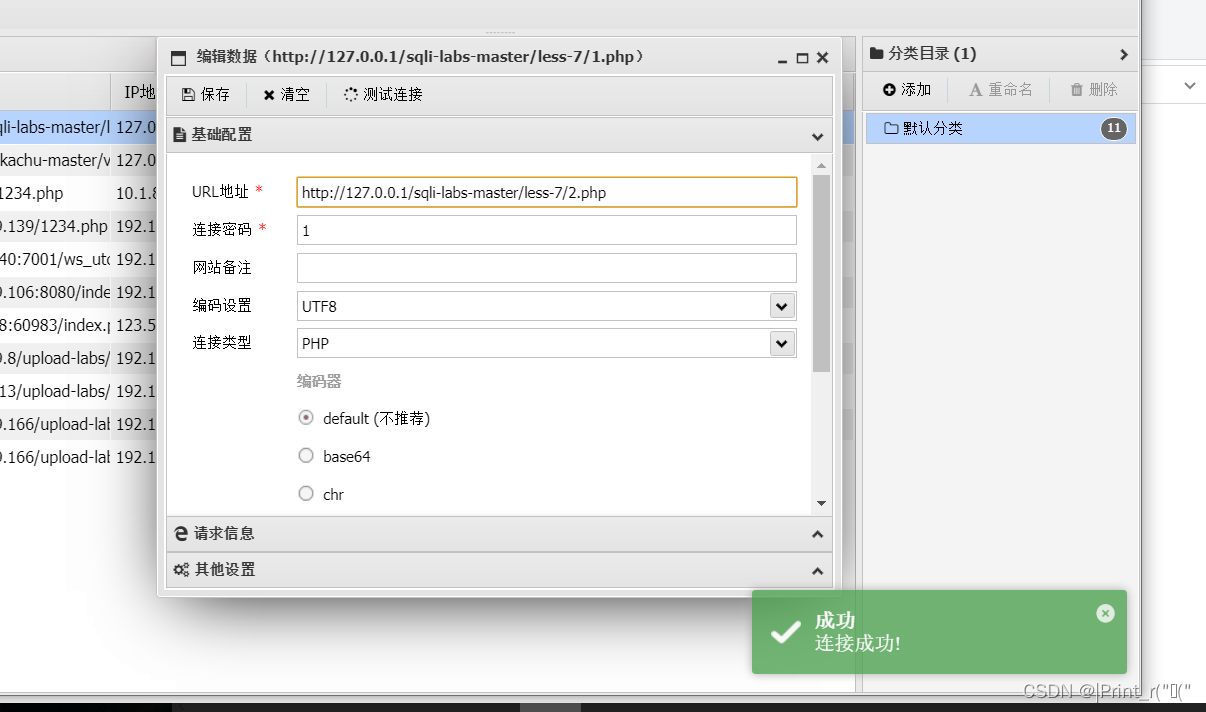Open the 编码设置 UTF8 dropdown
The height and width of the screenshot is (712, 1206).
pyautogui.click(x=781, y=306)
